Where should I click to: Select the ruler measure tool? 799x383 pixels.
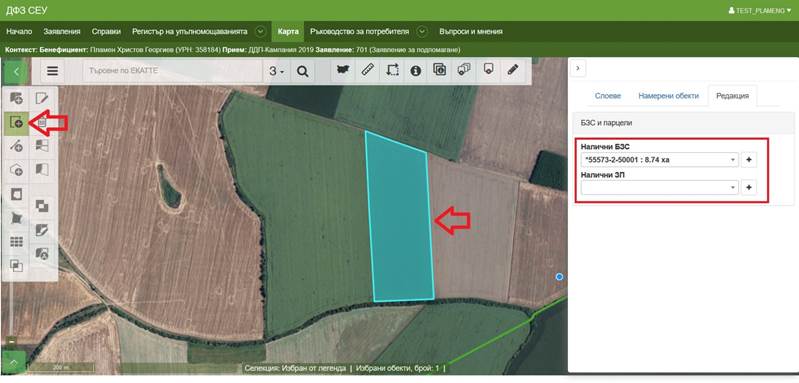(x=368, y=70)
